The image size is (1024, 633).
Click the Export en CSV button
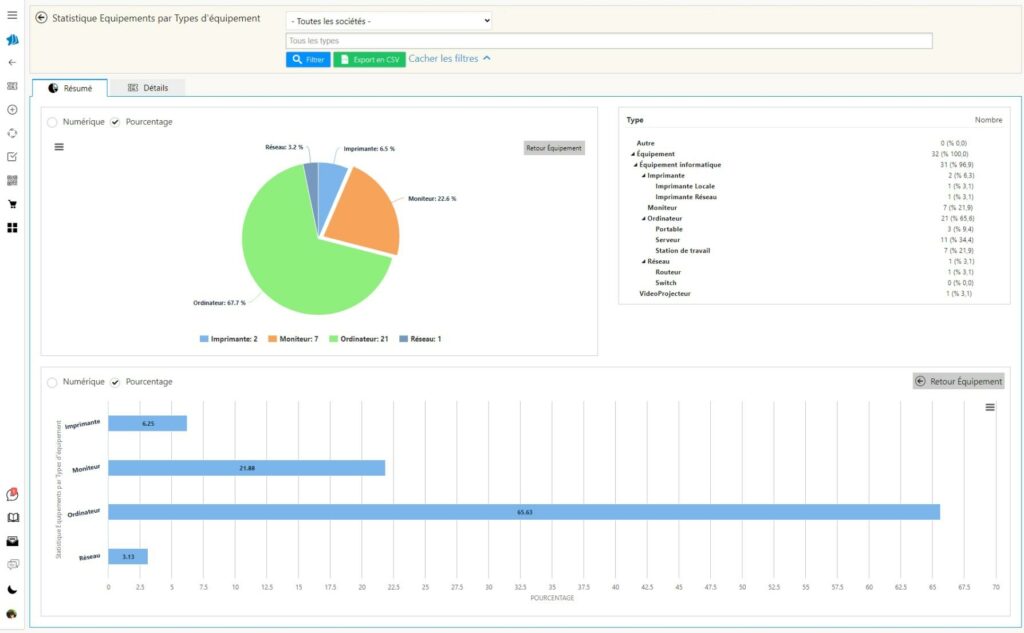click(369, 60)
